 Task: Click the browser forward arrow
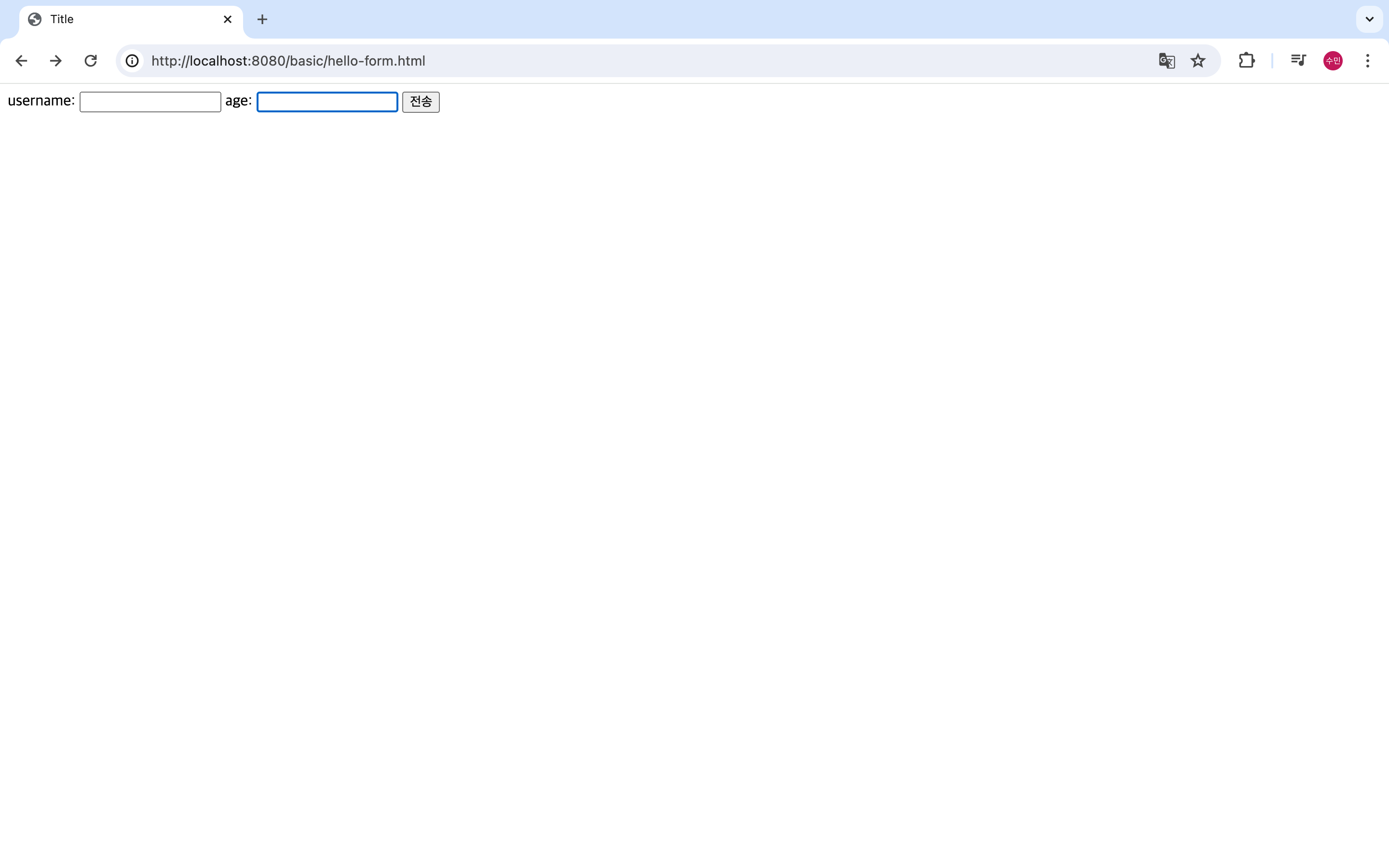[x=55, y=61]
